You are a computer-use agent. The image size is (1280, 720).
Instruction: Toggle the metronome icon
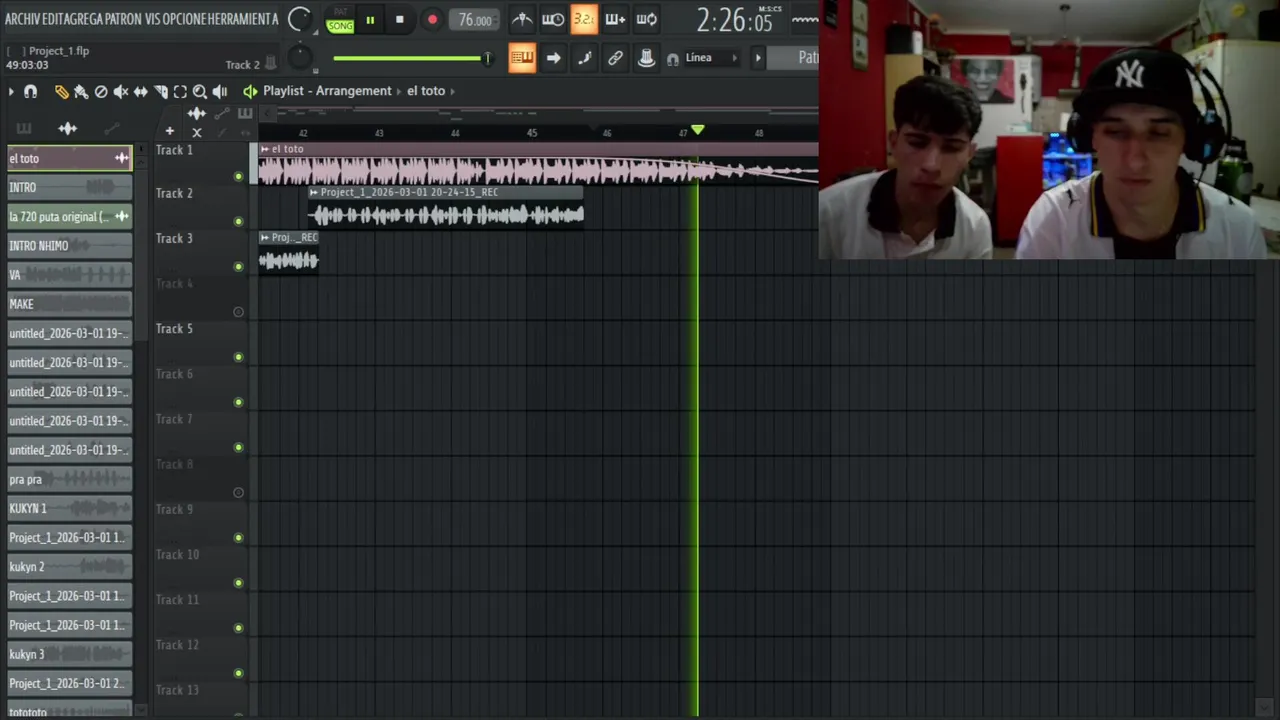point(522,19)
